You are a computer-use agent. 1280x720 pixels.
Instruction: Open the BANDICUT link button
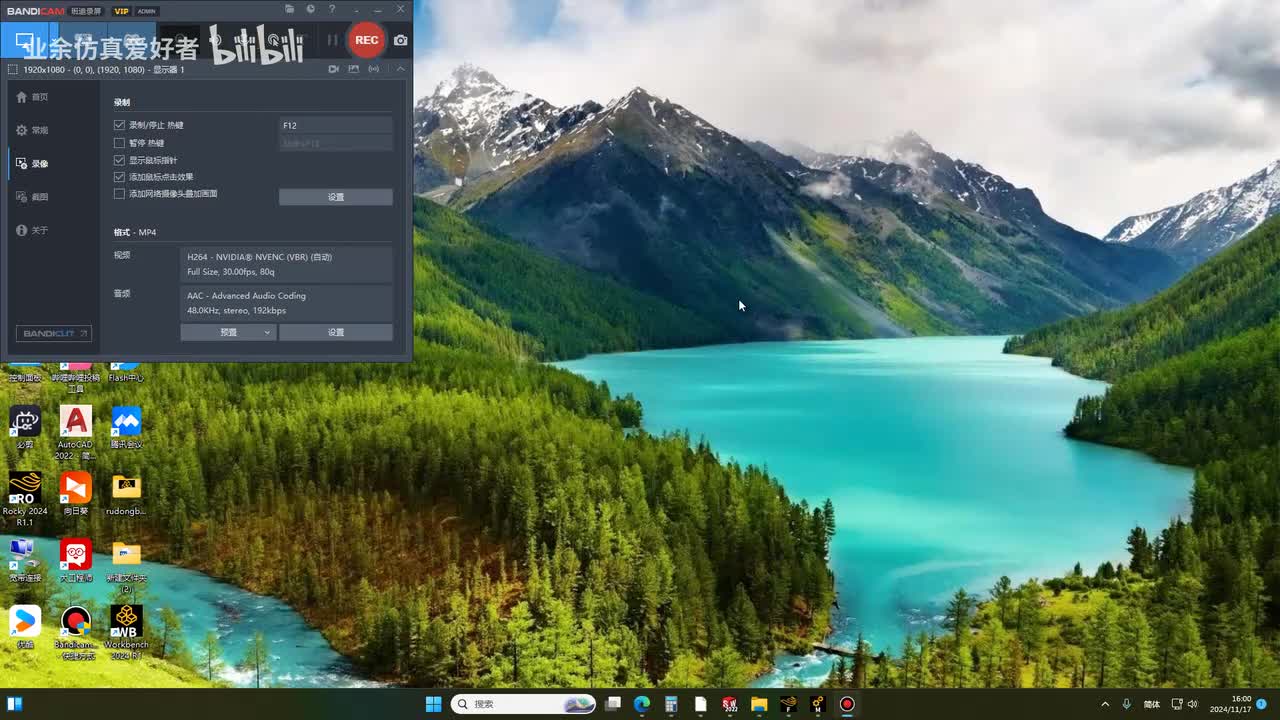click(54, 333)
